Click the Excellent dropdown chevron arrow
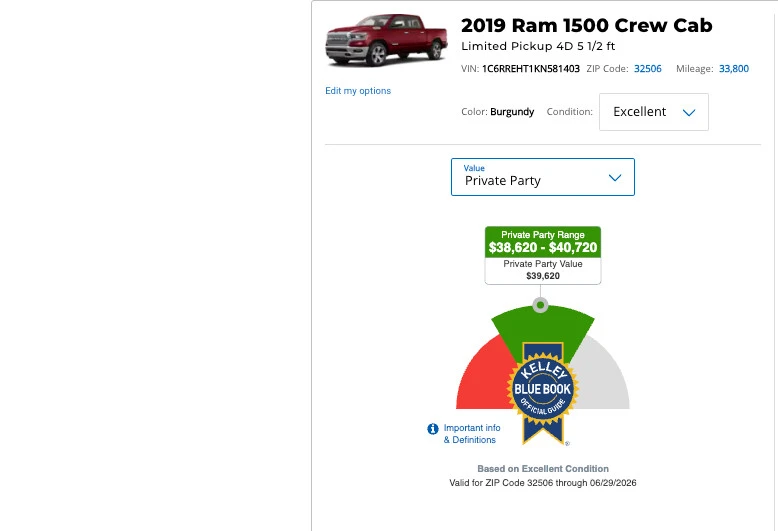 tap(689, 113)
